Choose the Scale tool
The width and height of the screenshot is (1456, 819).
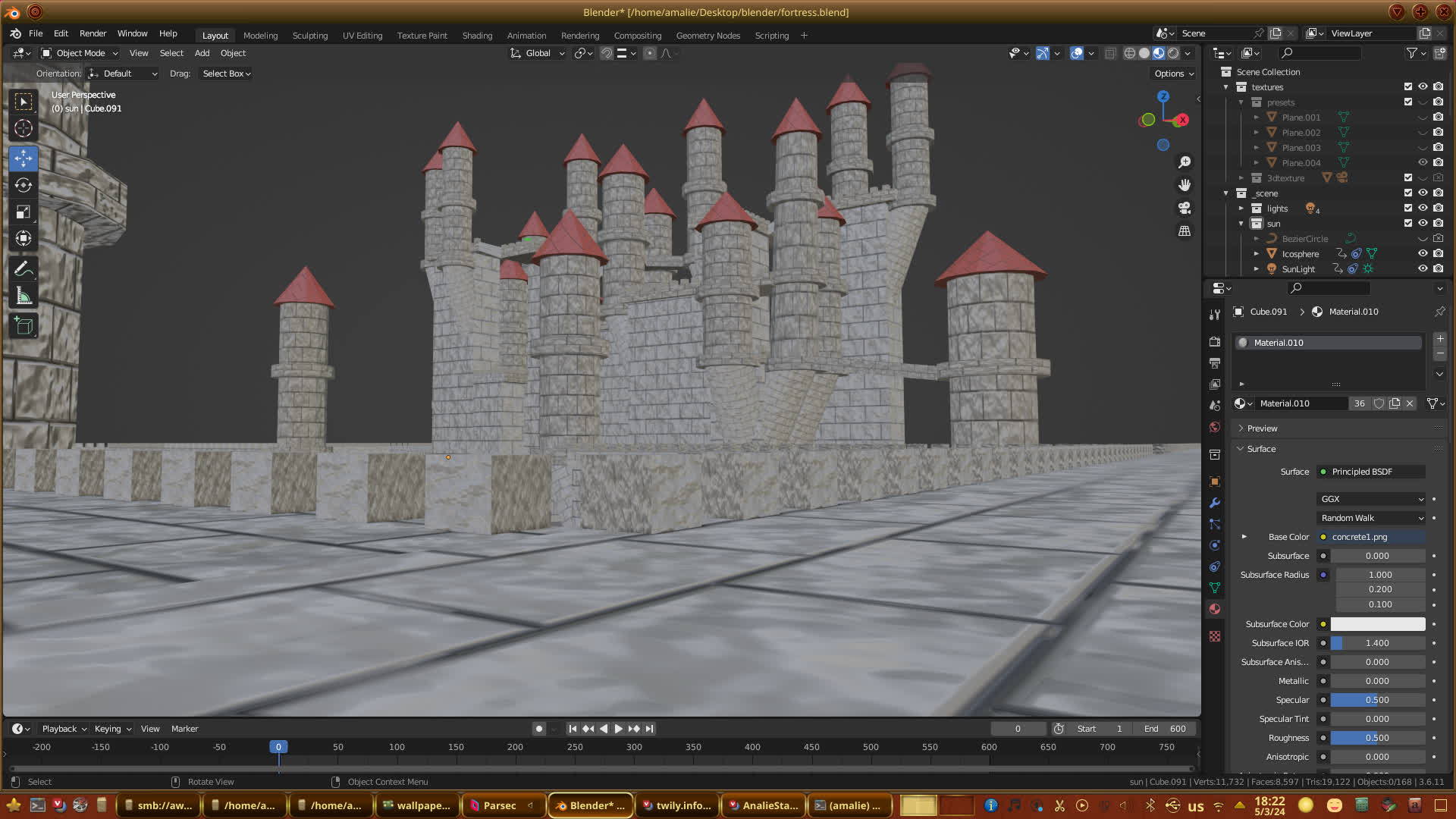(24, 212)
